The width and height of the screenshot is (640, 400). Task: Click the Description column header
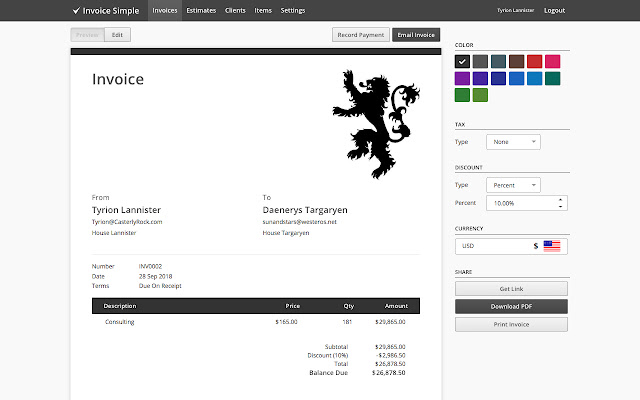click(120, 306)
